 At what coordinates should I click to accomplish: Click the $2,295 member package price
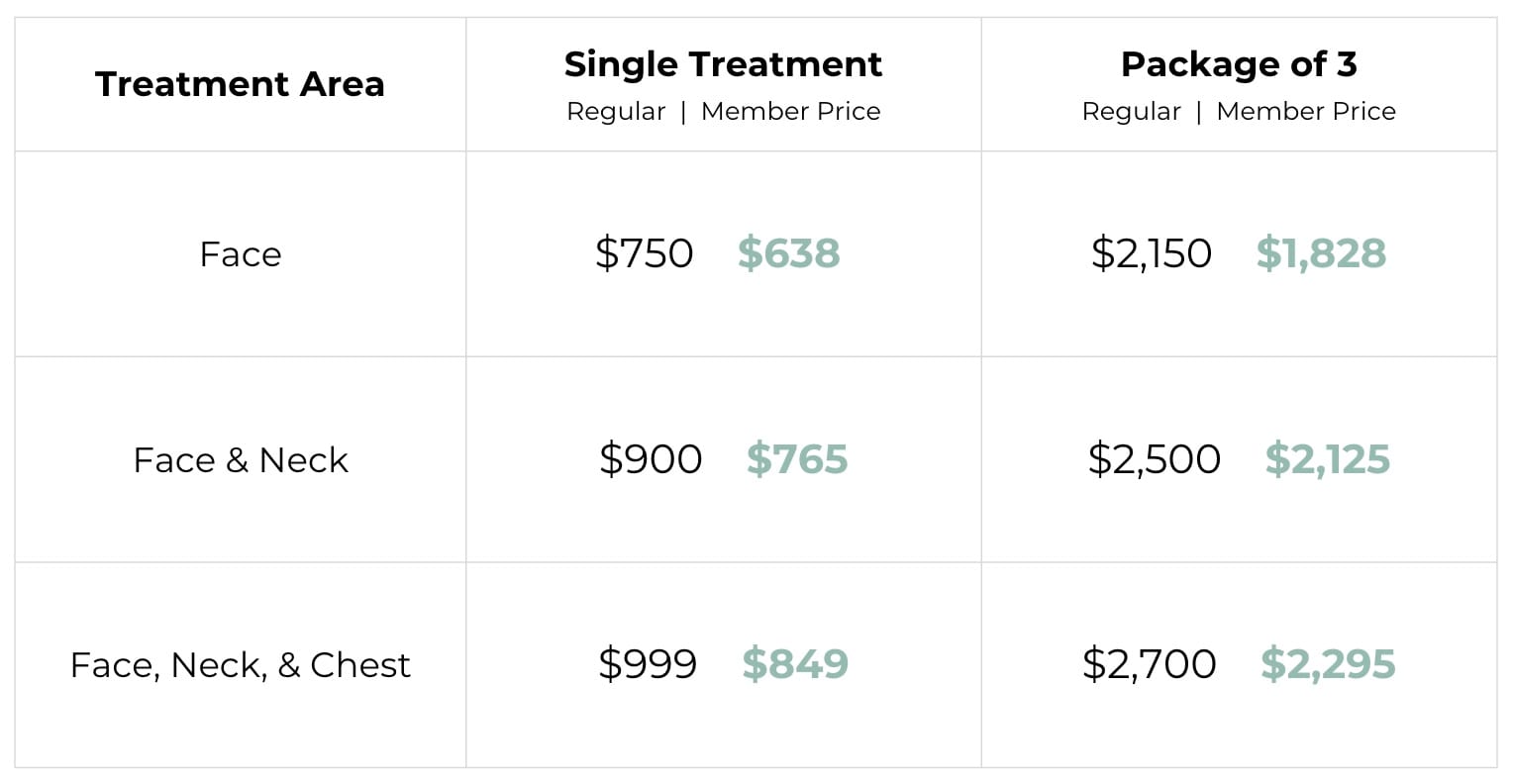click(1328, 663)
